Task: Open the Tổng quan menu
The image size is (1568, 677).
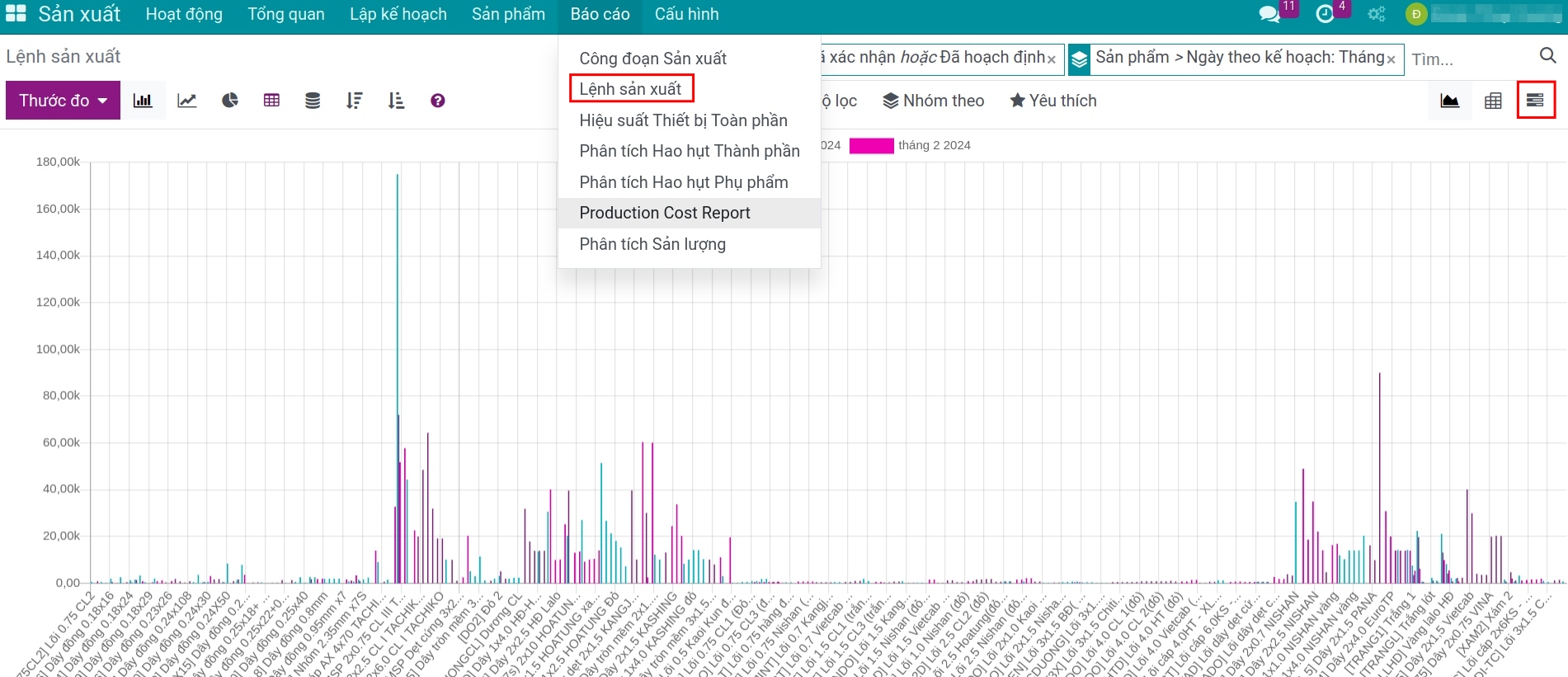Action: (286, 14)
